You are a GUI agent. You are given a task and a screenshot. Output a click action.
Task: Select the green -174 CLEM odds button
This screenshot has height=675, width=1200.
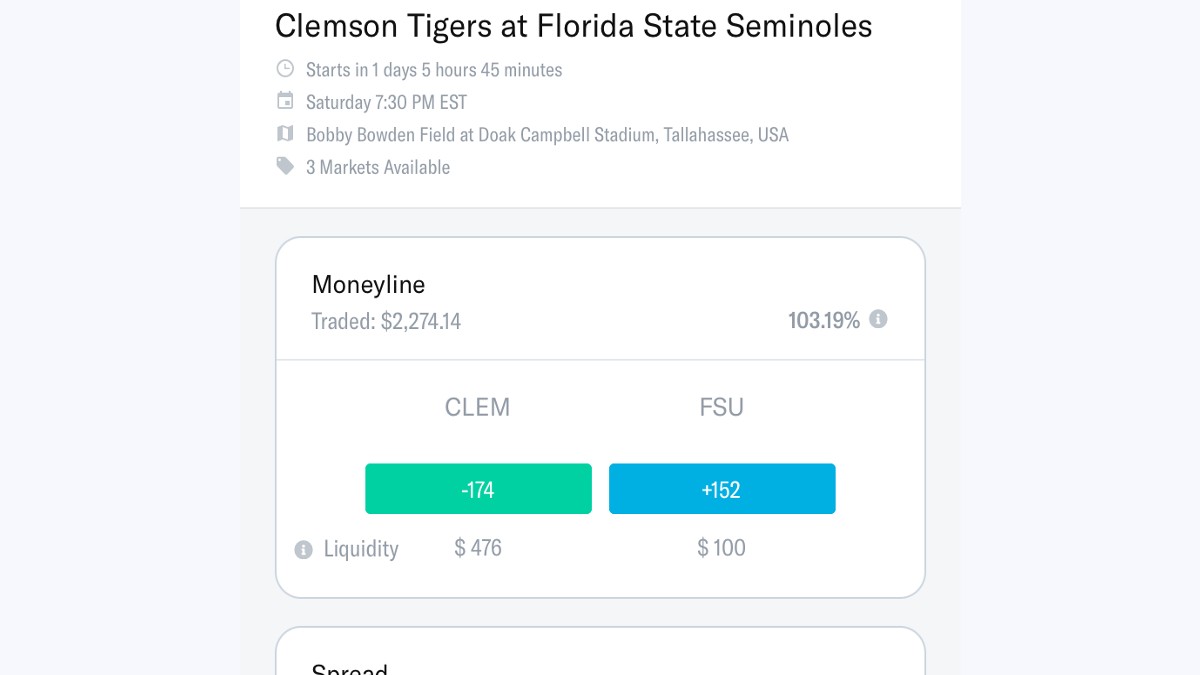tap(478, 489)
